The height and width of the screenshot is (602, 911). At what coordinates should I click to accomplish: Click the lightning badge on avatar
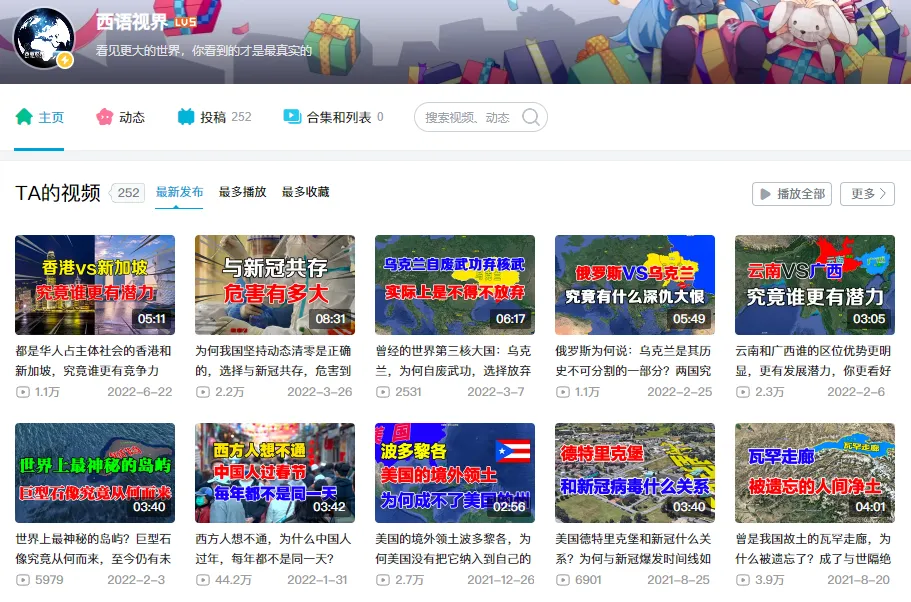click(x=65, y=60)
